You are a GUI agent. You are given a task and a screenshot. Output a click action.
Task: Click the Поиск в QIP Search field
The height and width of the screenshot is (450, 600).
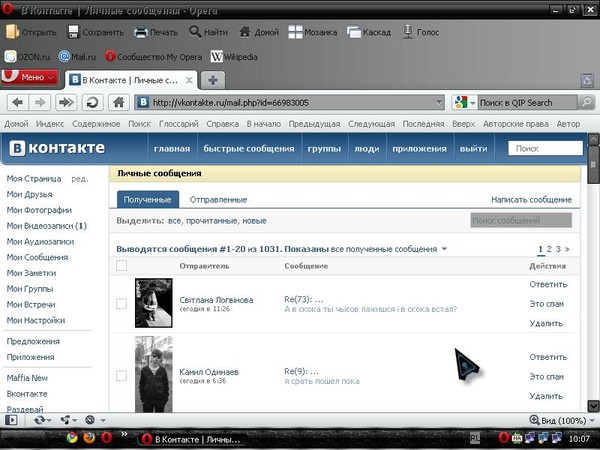pyautogui.click(x=527, y=103)
